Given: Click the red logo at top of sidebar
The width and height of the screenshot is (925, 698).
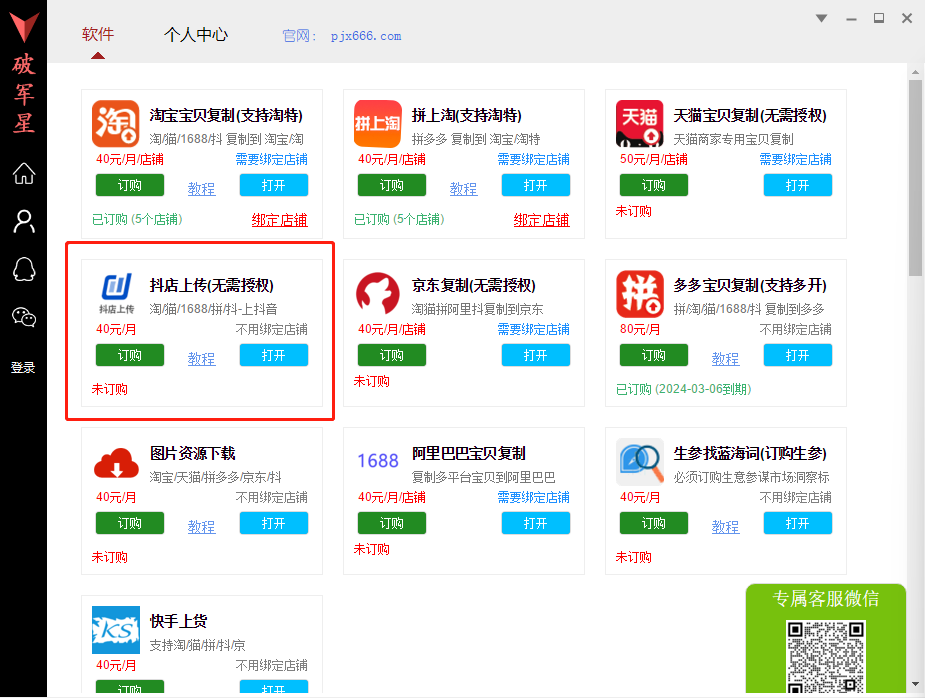Looking at the screenshot, I should [x=24, y=27].
